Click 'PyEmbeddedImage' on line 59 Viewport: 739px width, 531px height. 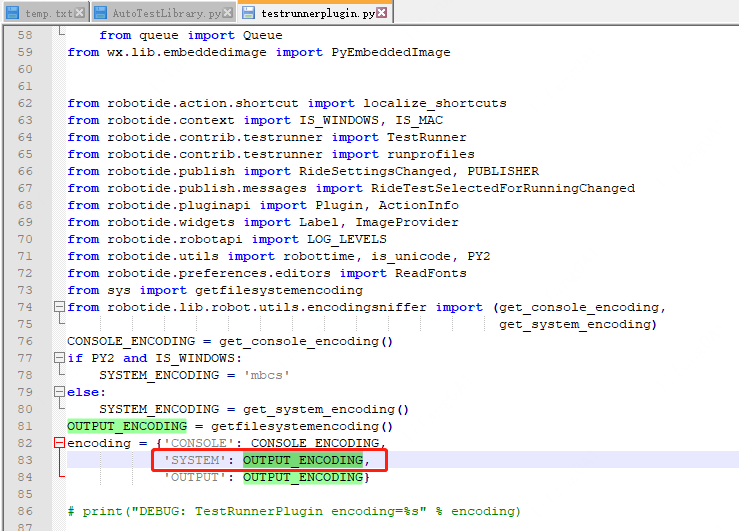[391, 52]
